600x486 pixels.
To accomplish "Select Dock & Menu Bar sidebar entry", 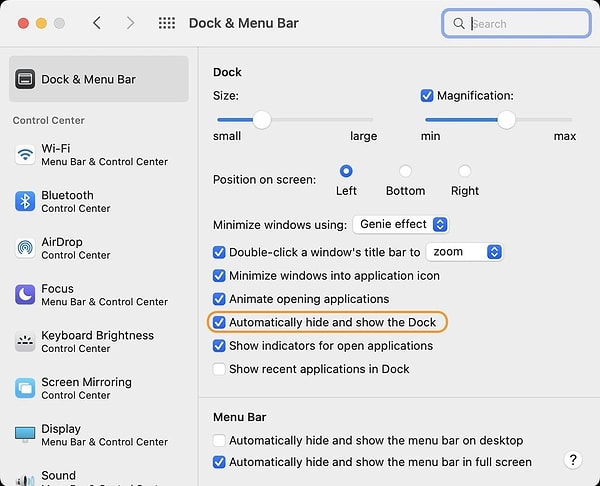I will [x=99, y=79].
